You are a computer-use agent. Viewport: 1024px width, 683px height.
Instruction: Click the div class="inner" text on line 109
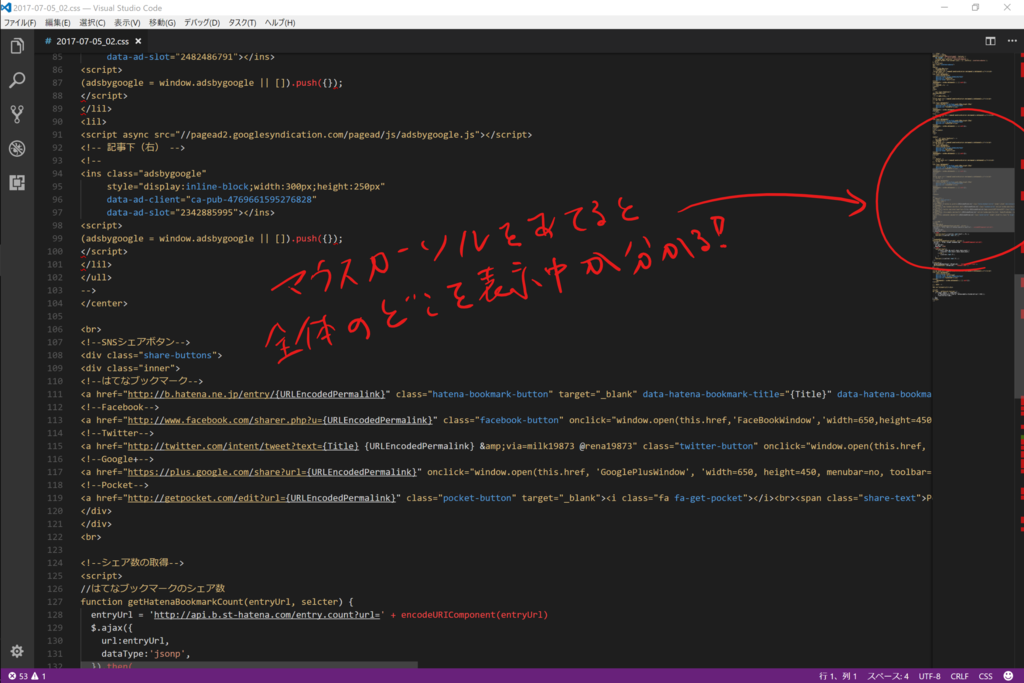click(130, 368)
